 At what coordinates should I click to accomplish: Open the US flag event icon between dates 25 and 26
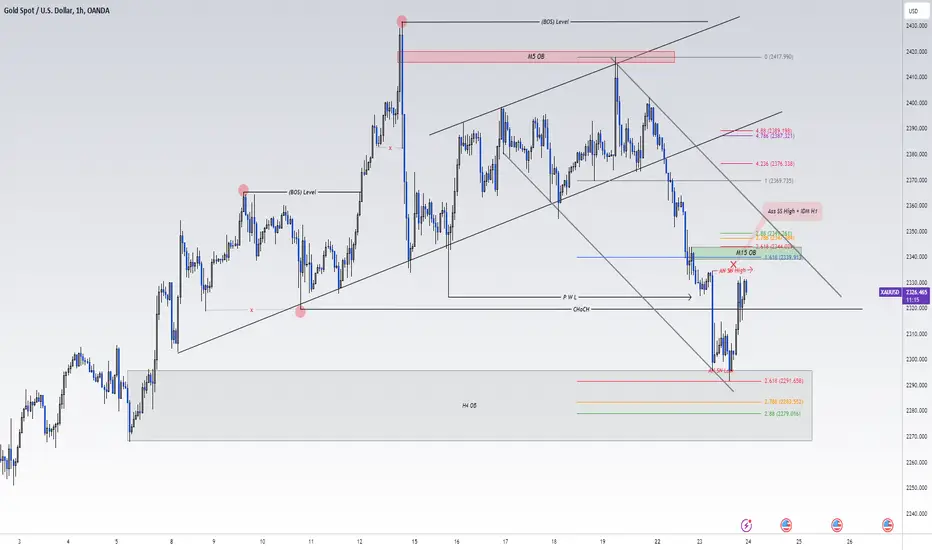(837, 525)
